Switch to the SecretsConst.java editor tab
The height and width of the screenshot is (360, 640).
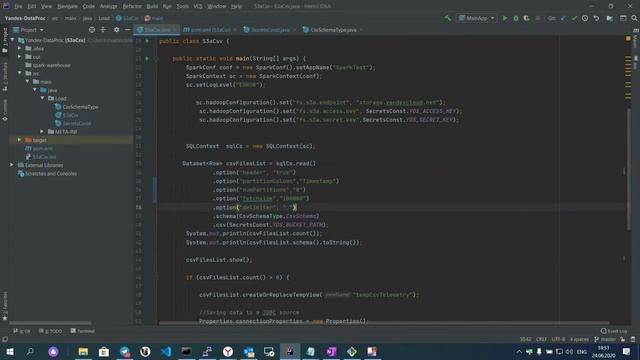coord(270,30)
